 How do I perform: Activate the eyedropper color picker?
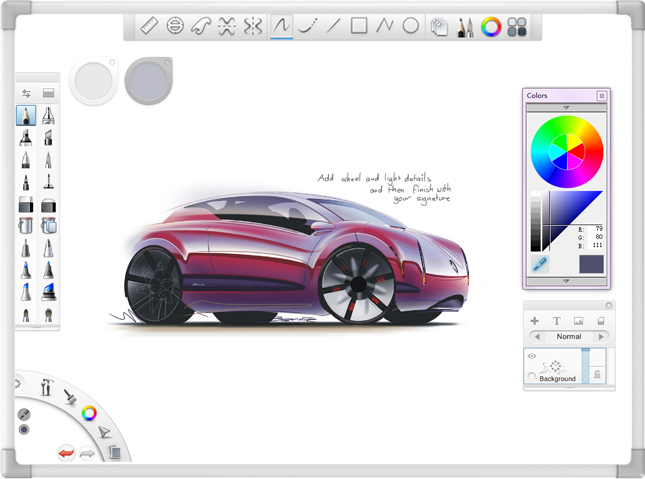tap(539, 264)
